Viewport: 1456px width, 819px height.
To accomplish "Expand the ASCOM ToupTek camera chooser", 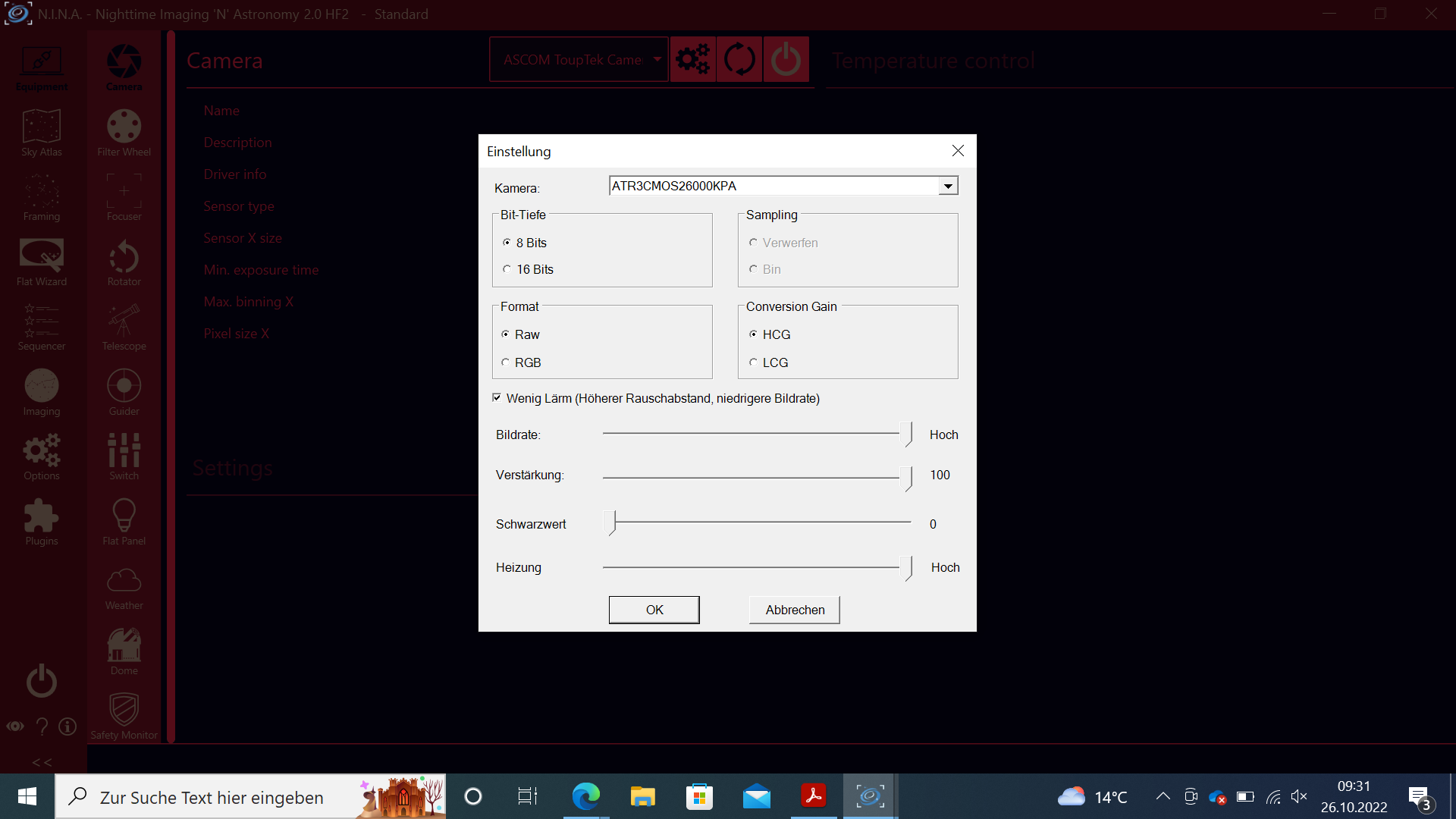I will (x=579, y=59).
